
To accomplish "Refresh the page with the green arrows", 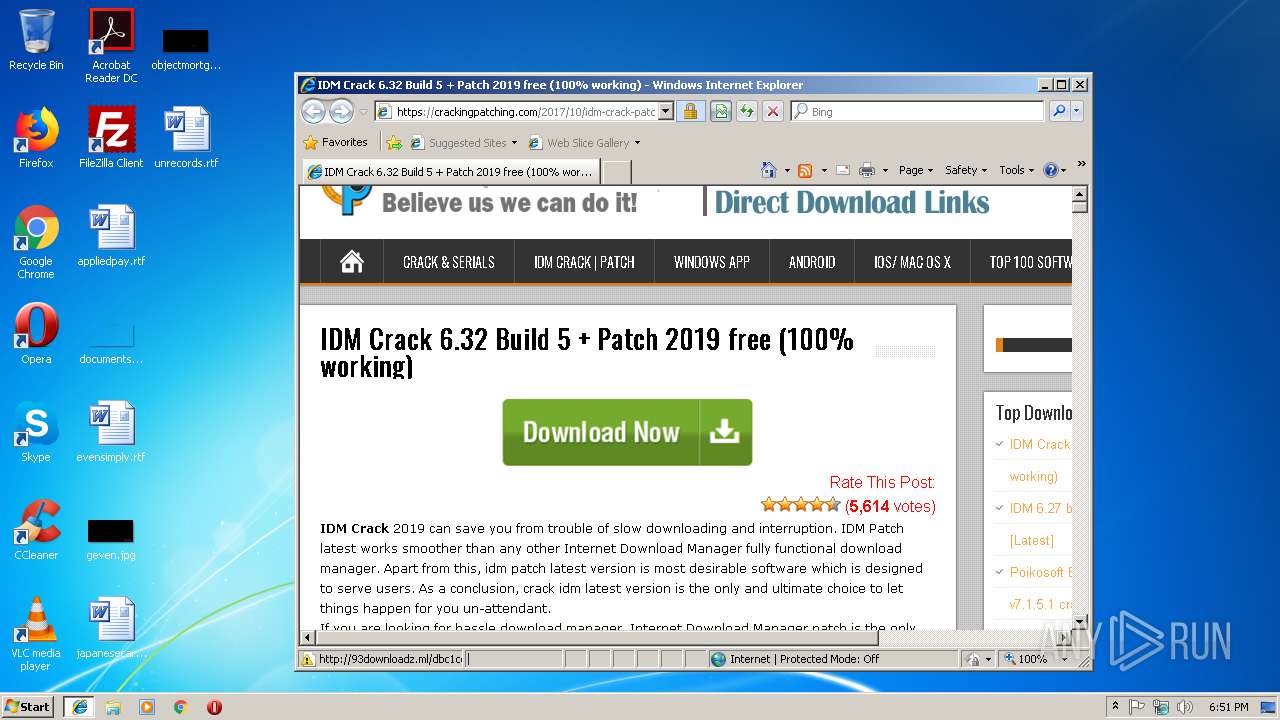I will (746, 112).
